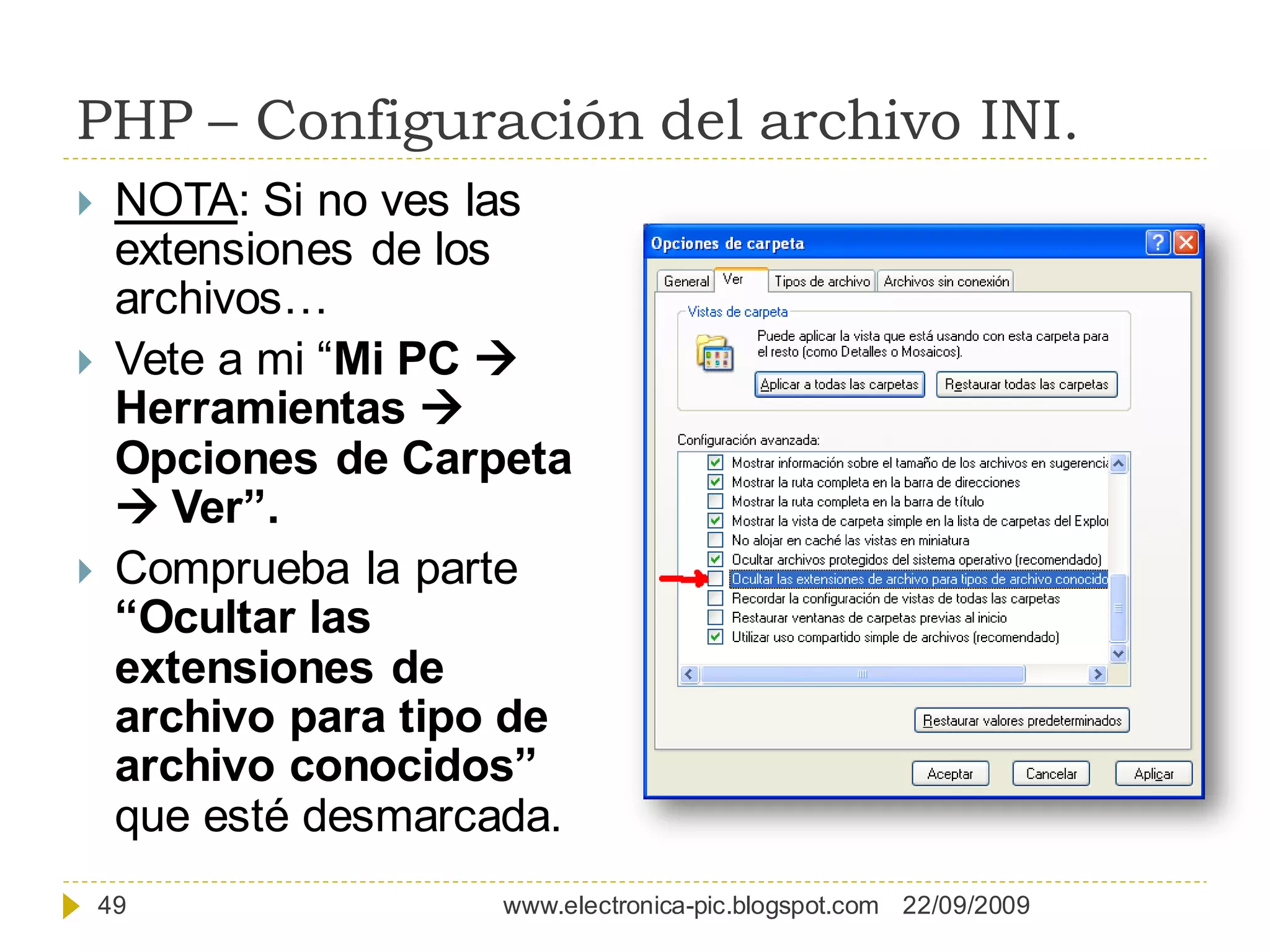1270x952 pixels.
Task: Click the www.electronica-pic.blogspot.com footer text
Action: point(691,906)
